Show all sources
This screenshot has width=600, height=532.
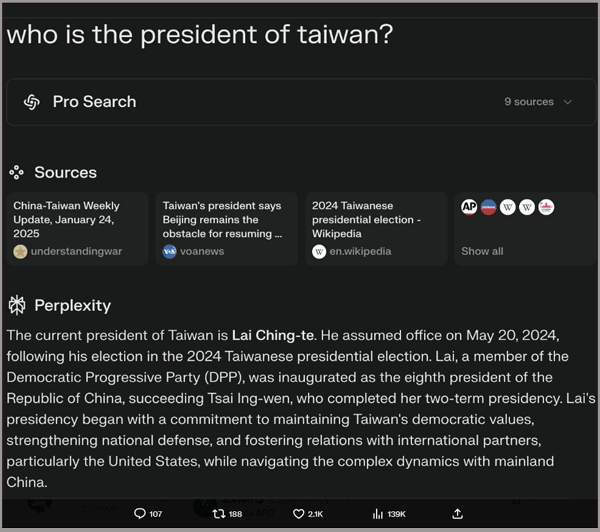[482, 251]
